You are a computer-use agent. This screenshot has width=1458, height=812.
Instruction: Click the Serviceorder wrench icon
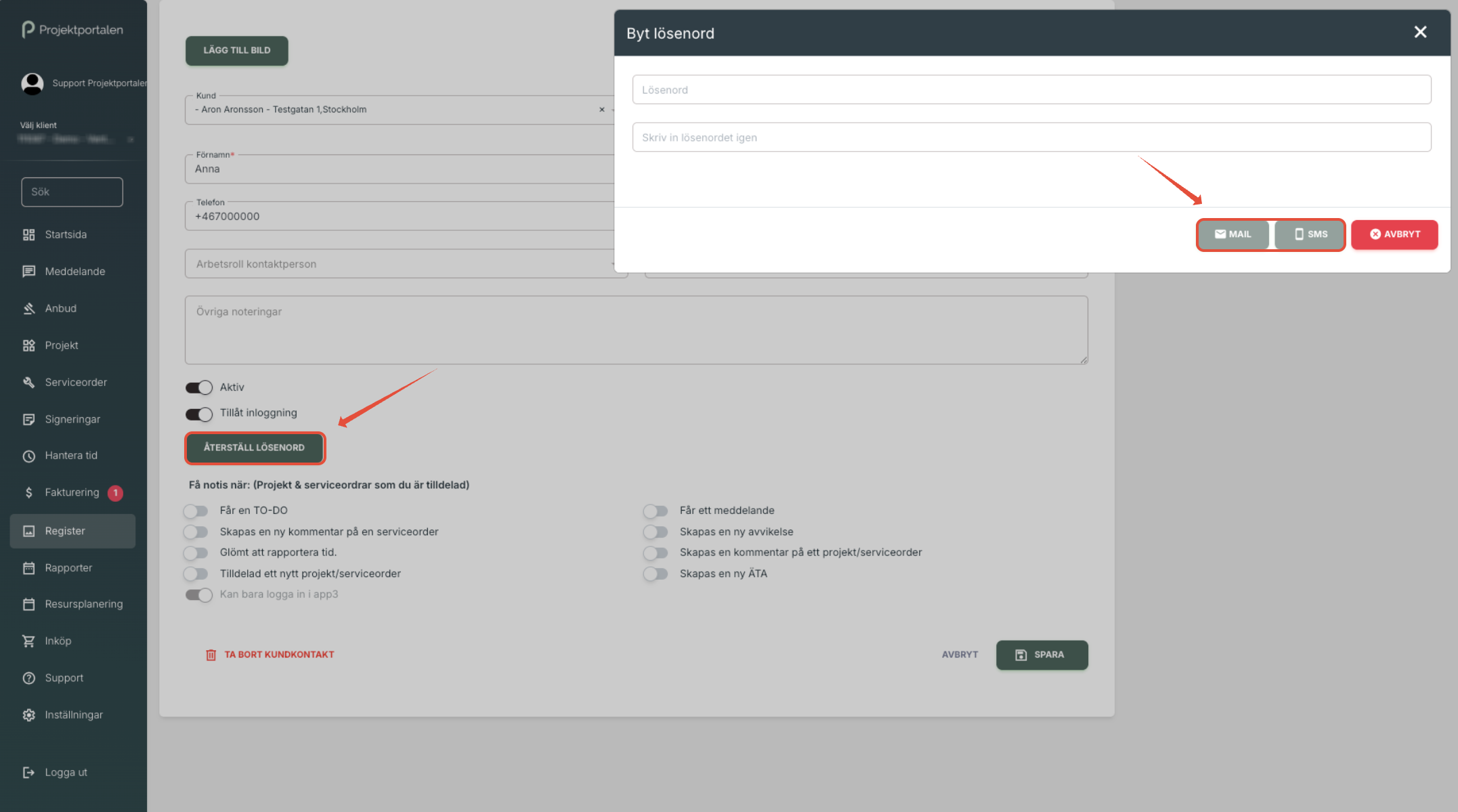pyautogui.click(x=28, y=383)
